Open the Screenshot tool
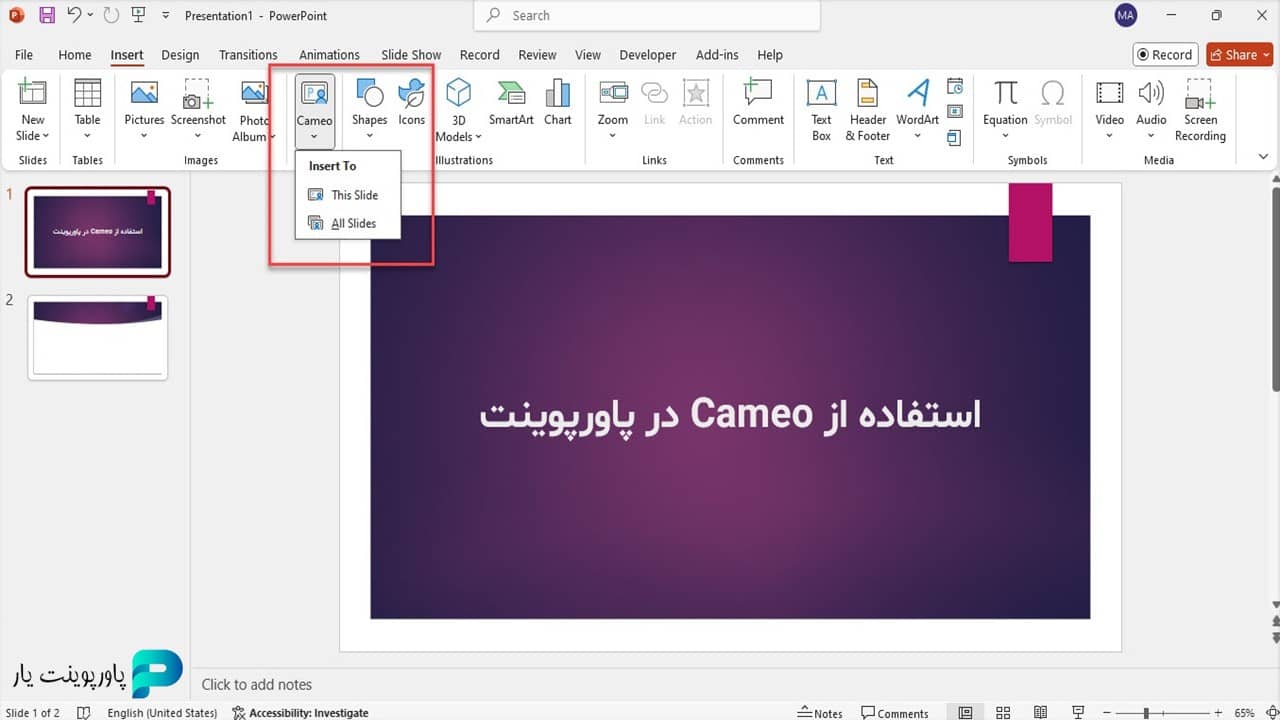The width and height of the screenshot is (1280, 720). click(198, 110)
